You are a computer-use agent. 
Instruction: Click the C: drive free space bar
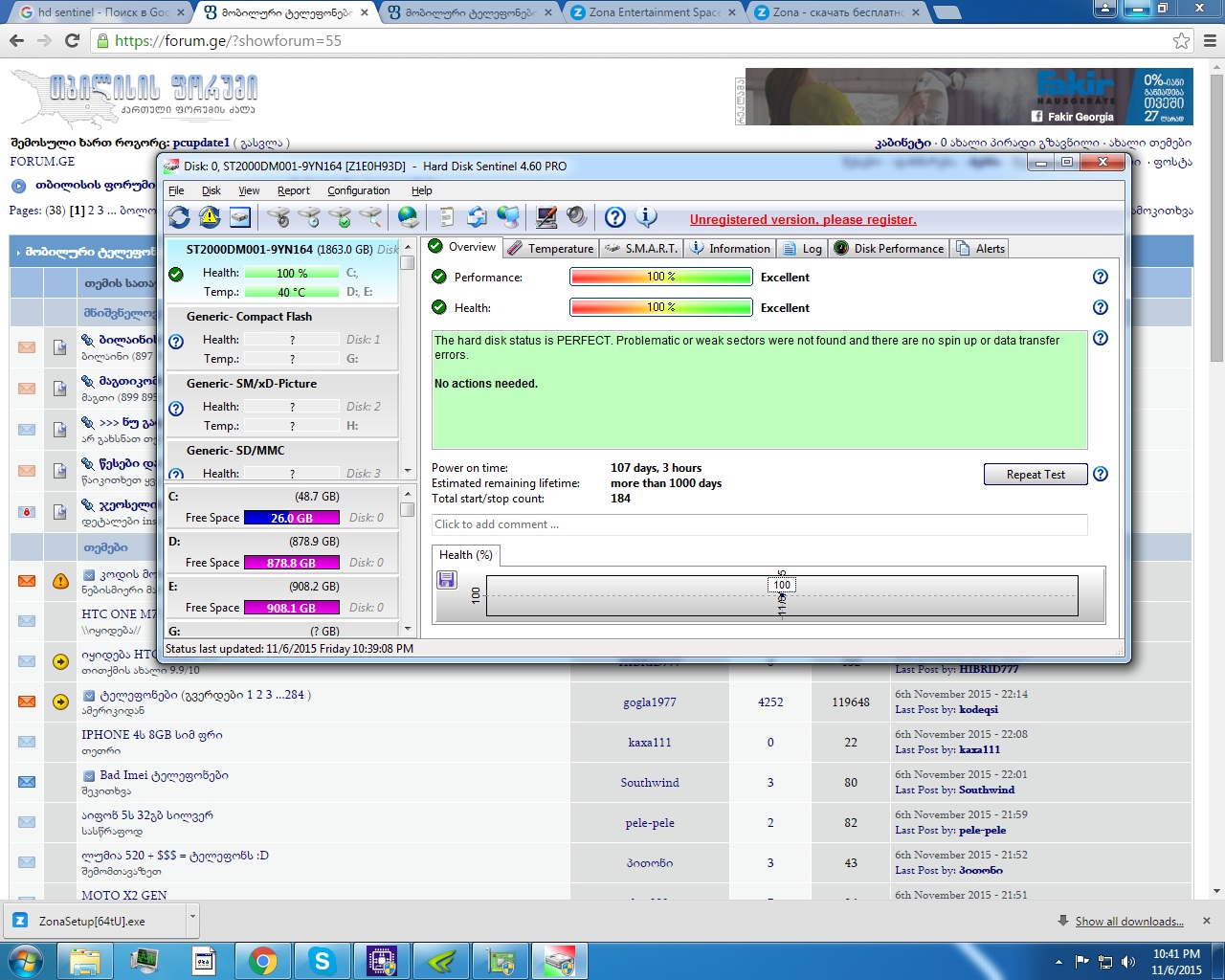tap(291, 518)
